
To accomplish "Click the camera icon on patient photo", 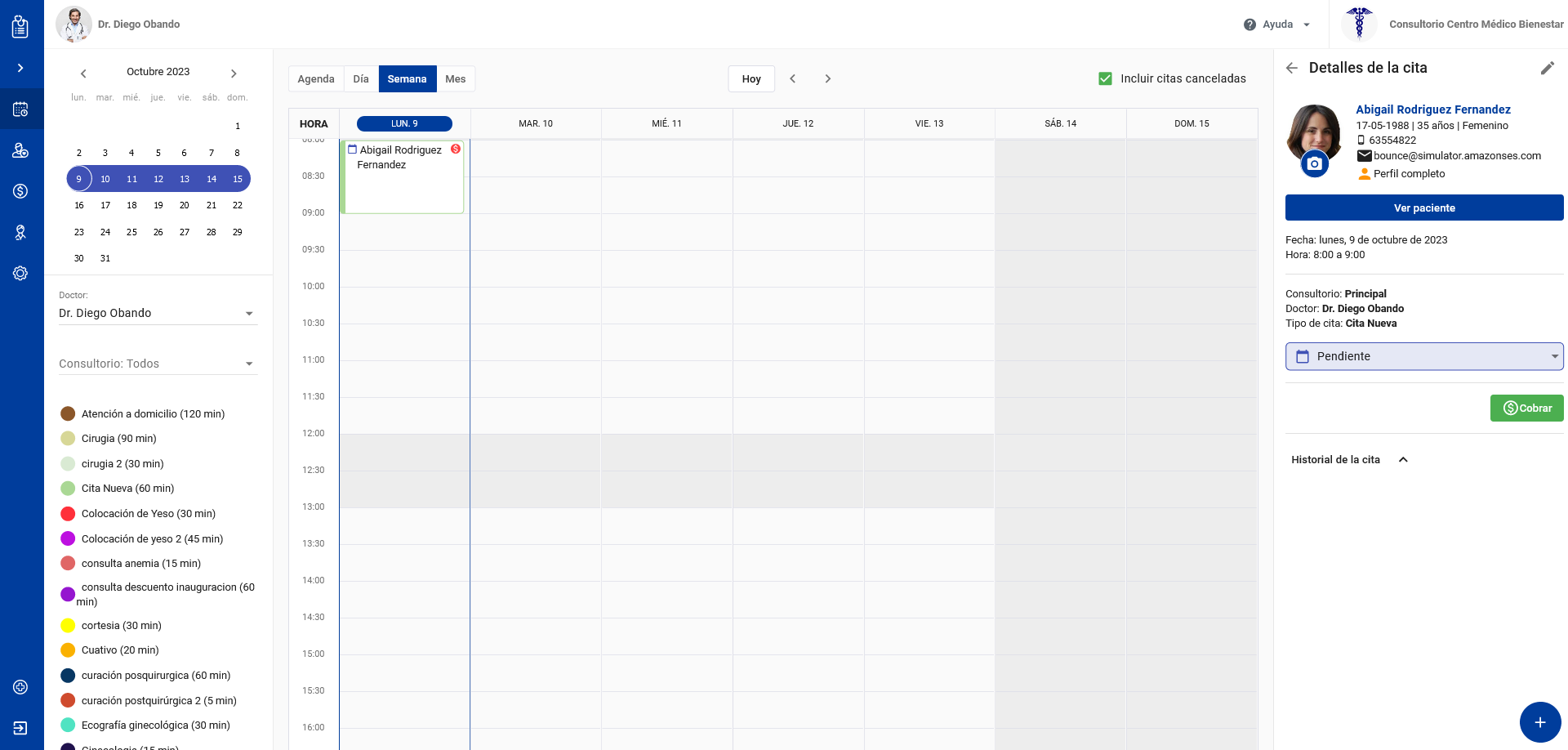I will (x=1314, y=164).
